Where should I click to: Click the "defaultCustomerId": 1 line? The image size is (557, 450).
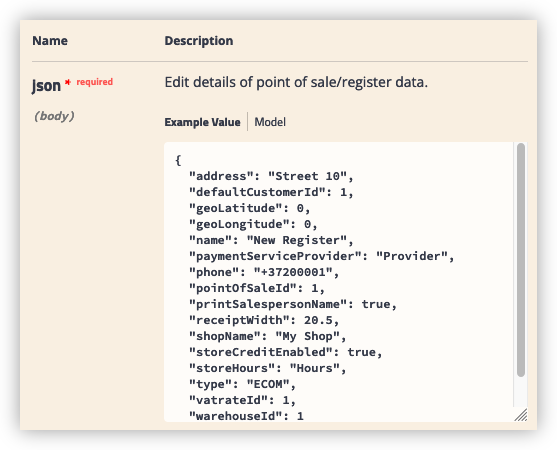[x=271, y=192]
